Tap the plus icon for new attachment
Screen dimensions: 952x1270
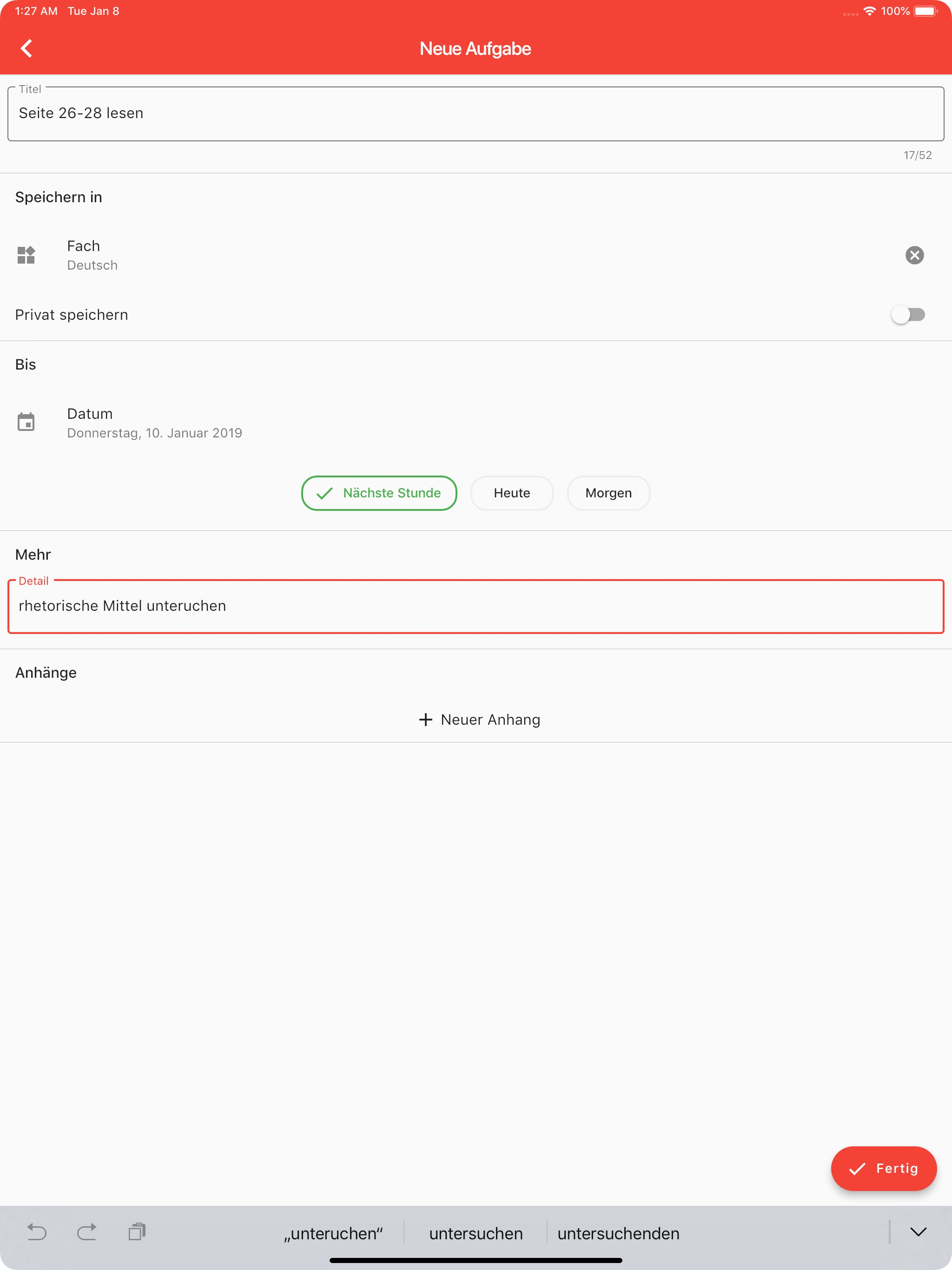tap(425, 720)
